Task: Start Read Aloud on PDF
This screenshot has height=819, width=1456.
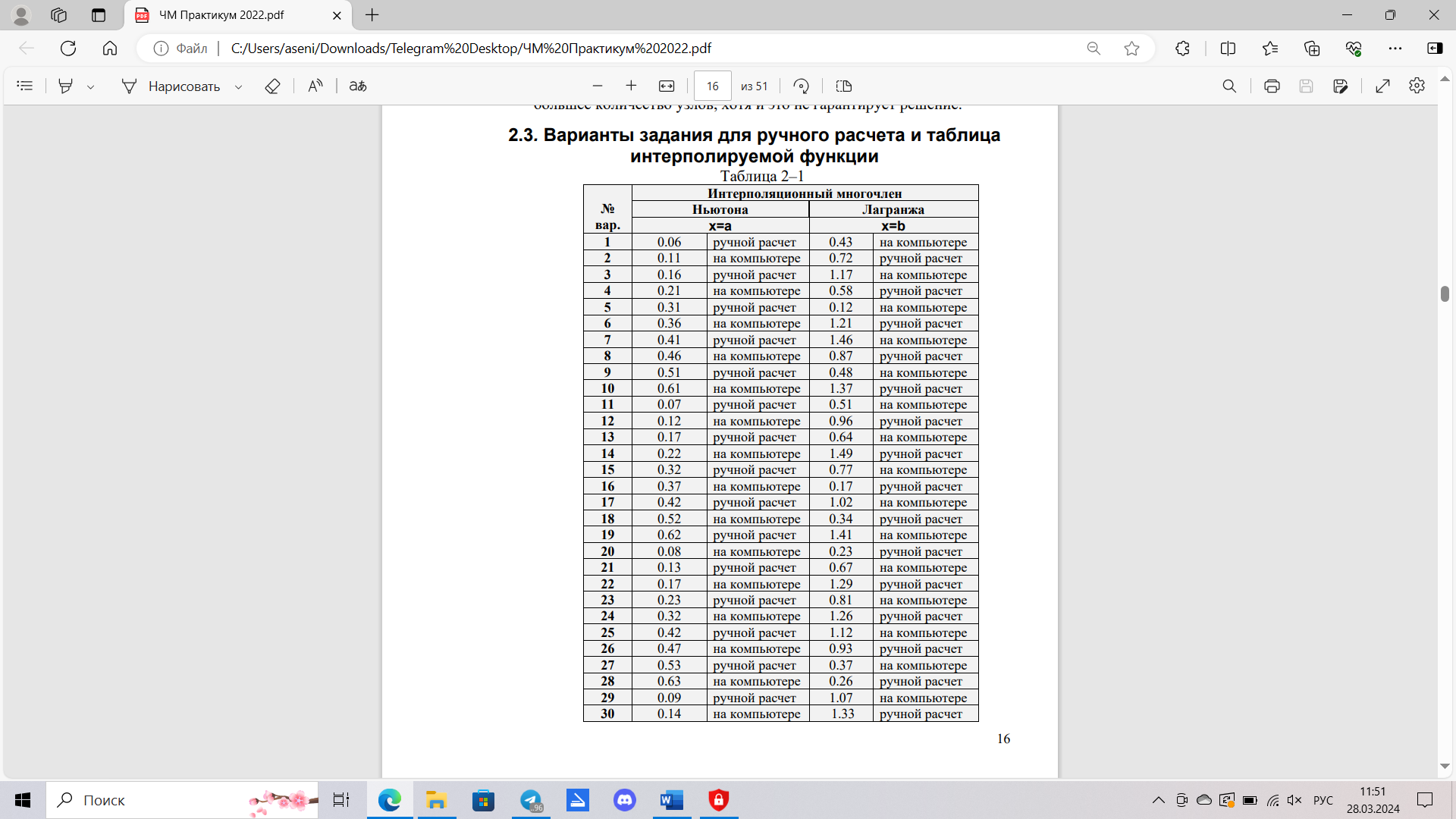Action: [x=315, y=86]
